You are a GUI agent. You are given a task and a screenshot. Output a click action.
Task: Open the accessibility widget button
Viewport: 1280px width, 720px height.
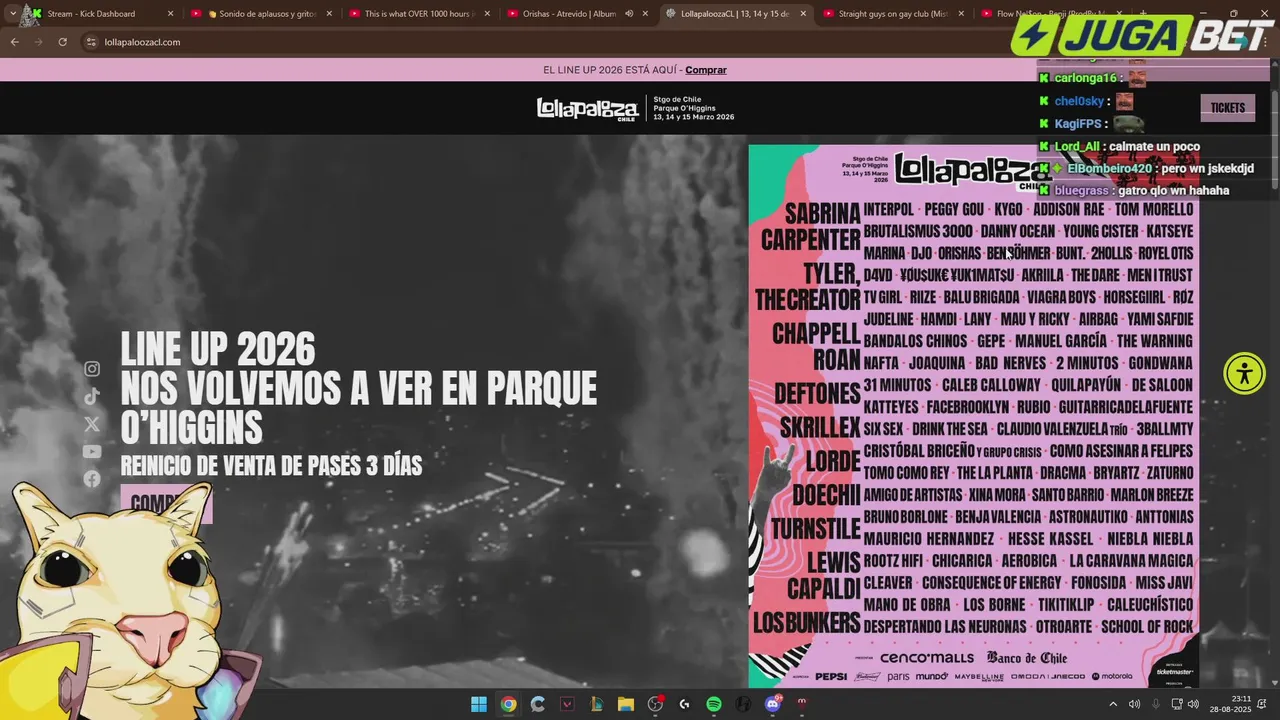click(1244, 374)
